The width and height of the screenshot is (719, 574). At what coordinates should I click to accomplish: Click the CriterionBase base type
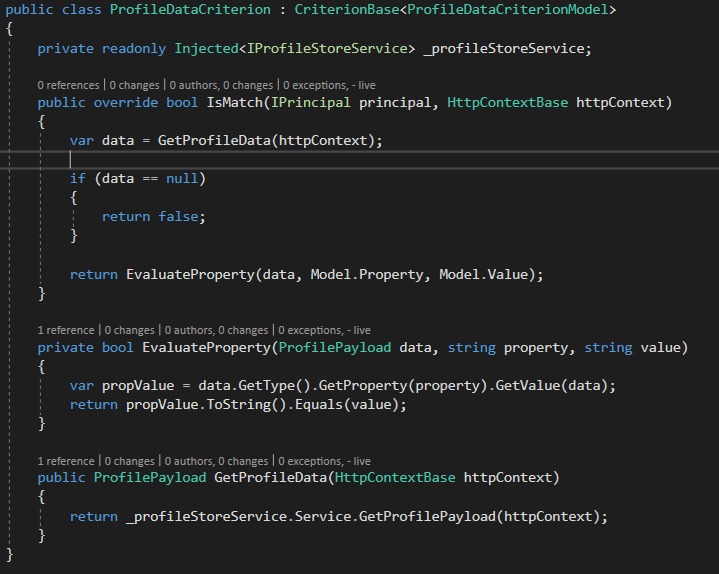coord(347,10)
